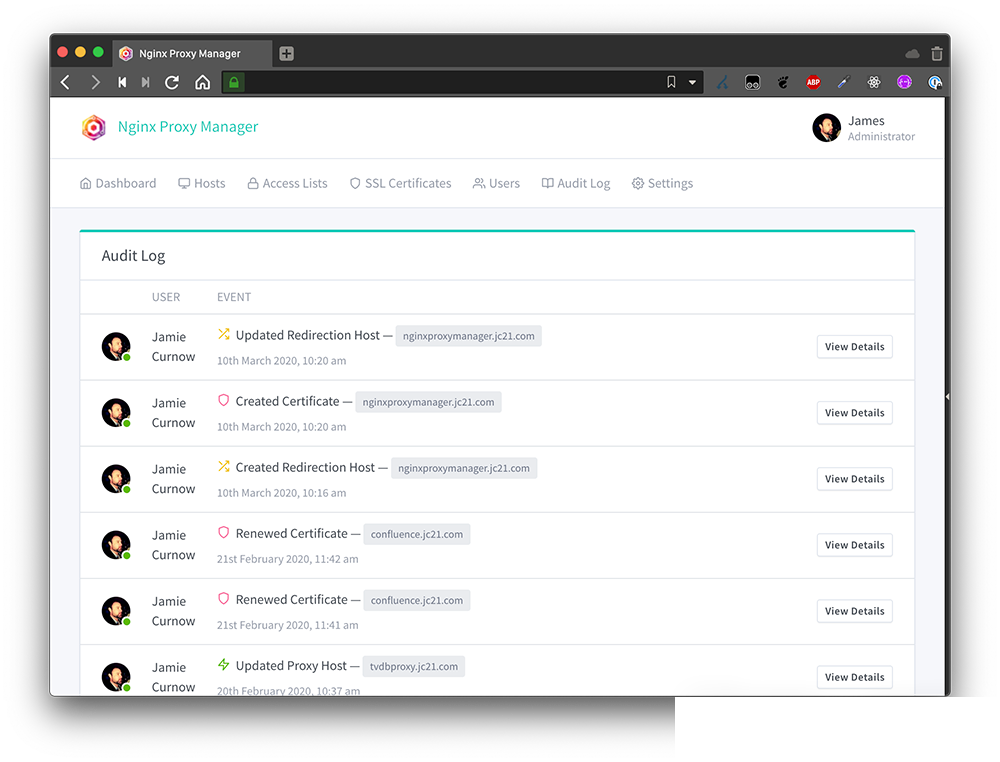The width and height of the screenshot is (1000, 762).
Task: Click the green padlock security icon
Action: point(234,82)
